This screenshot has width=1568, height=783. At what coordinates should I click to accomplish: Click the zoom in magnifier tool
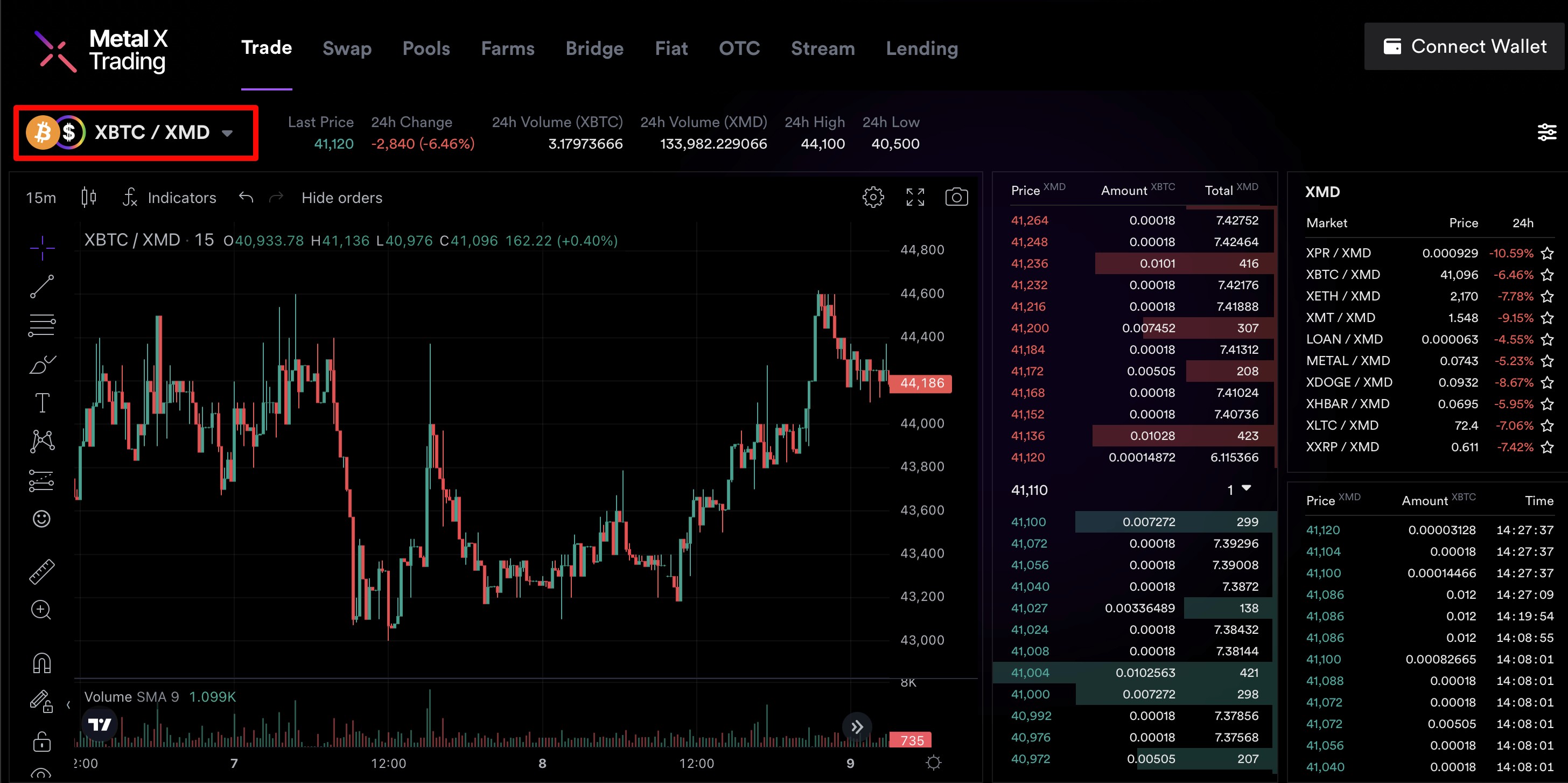pyautogui.click(x=41, y=610)
